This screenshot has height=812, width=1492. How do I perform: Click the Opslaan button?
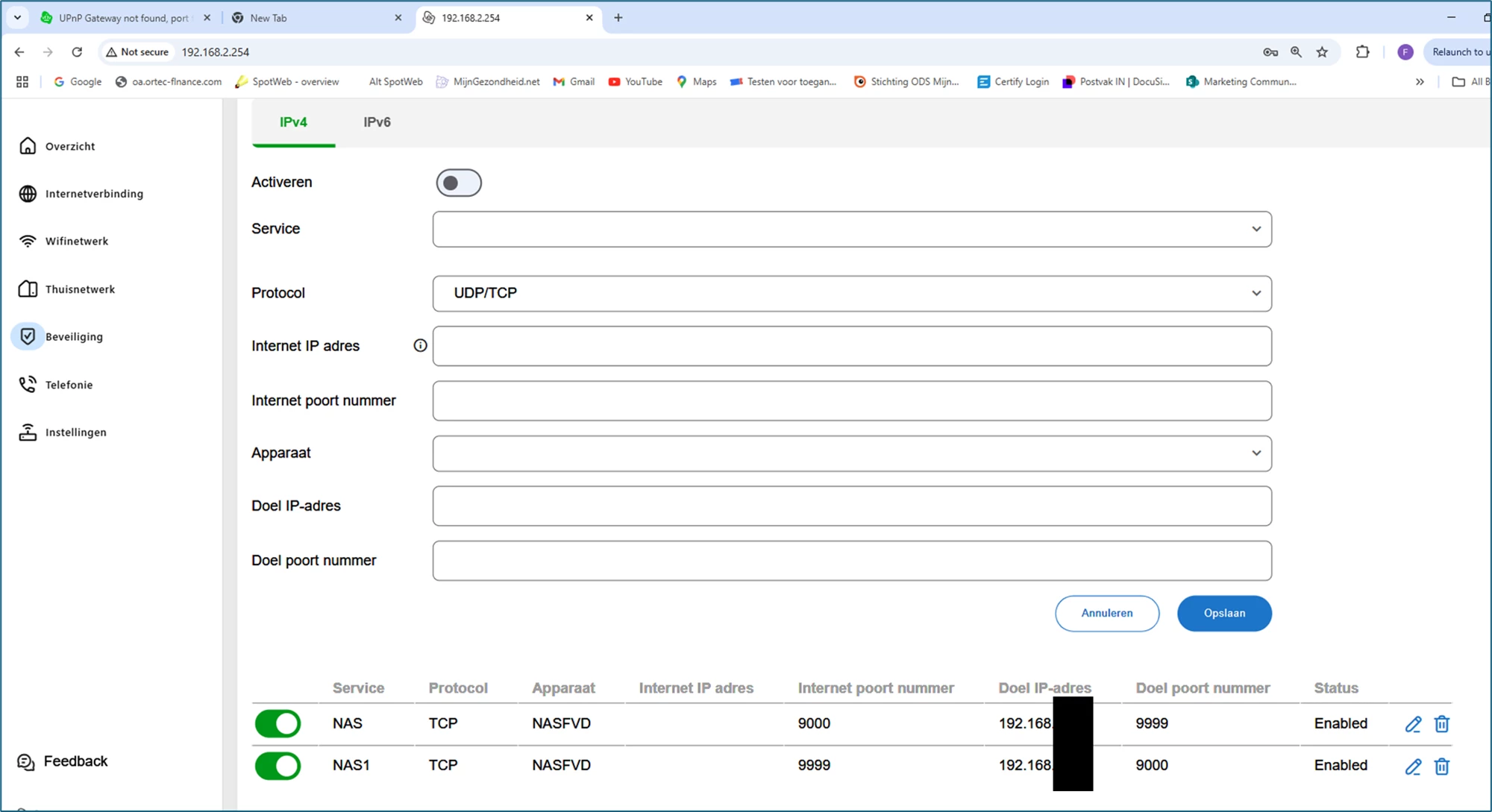(x=1223, y=613)
